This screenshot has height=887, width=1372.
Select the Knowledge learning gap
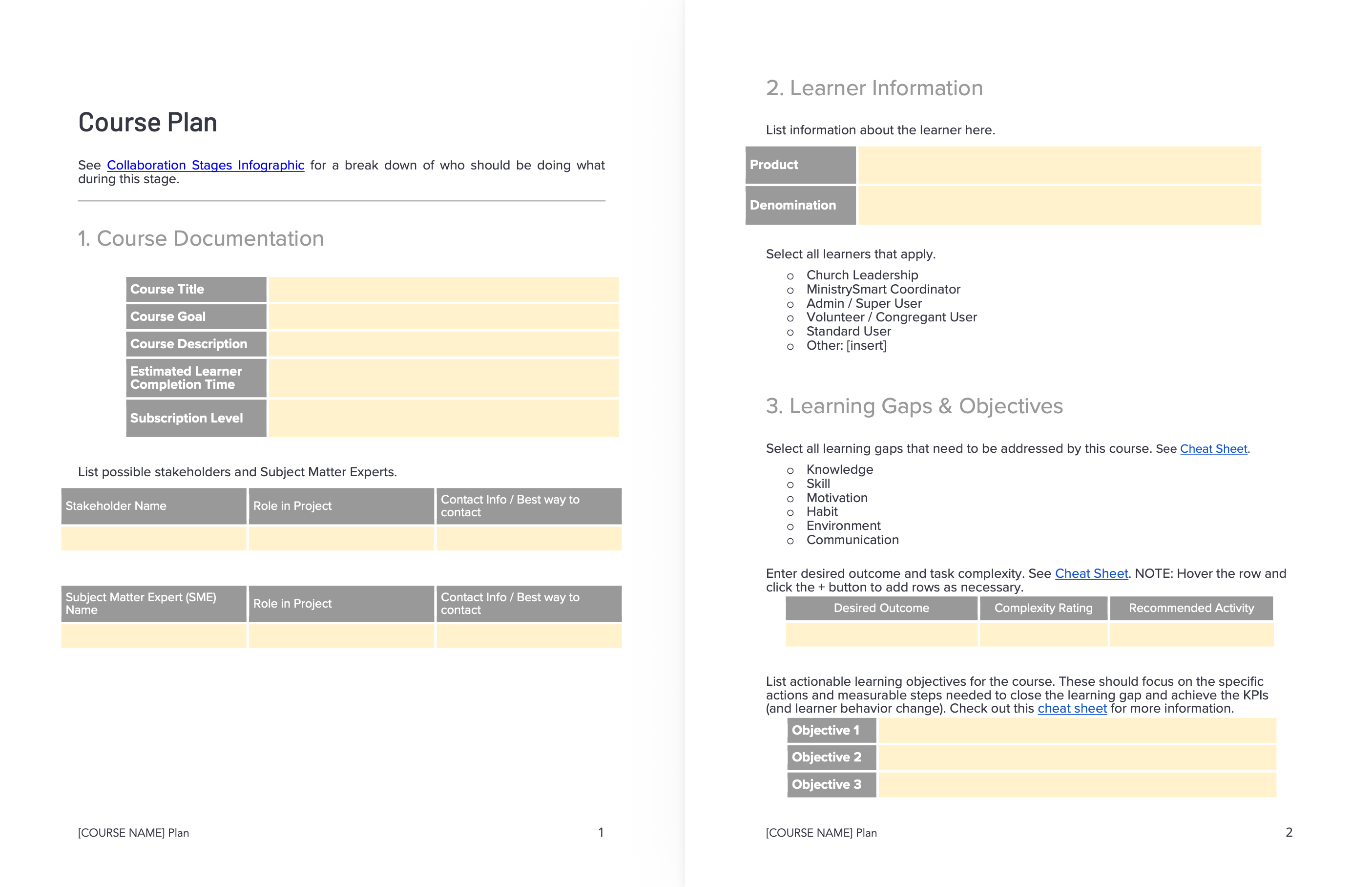[839, 469]
